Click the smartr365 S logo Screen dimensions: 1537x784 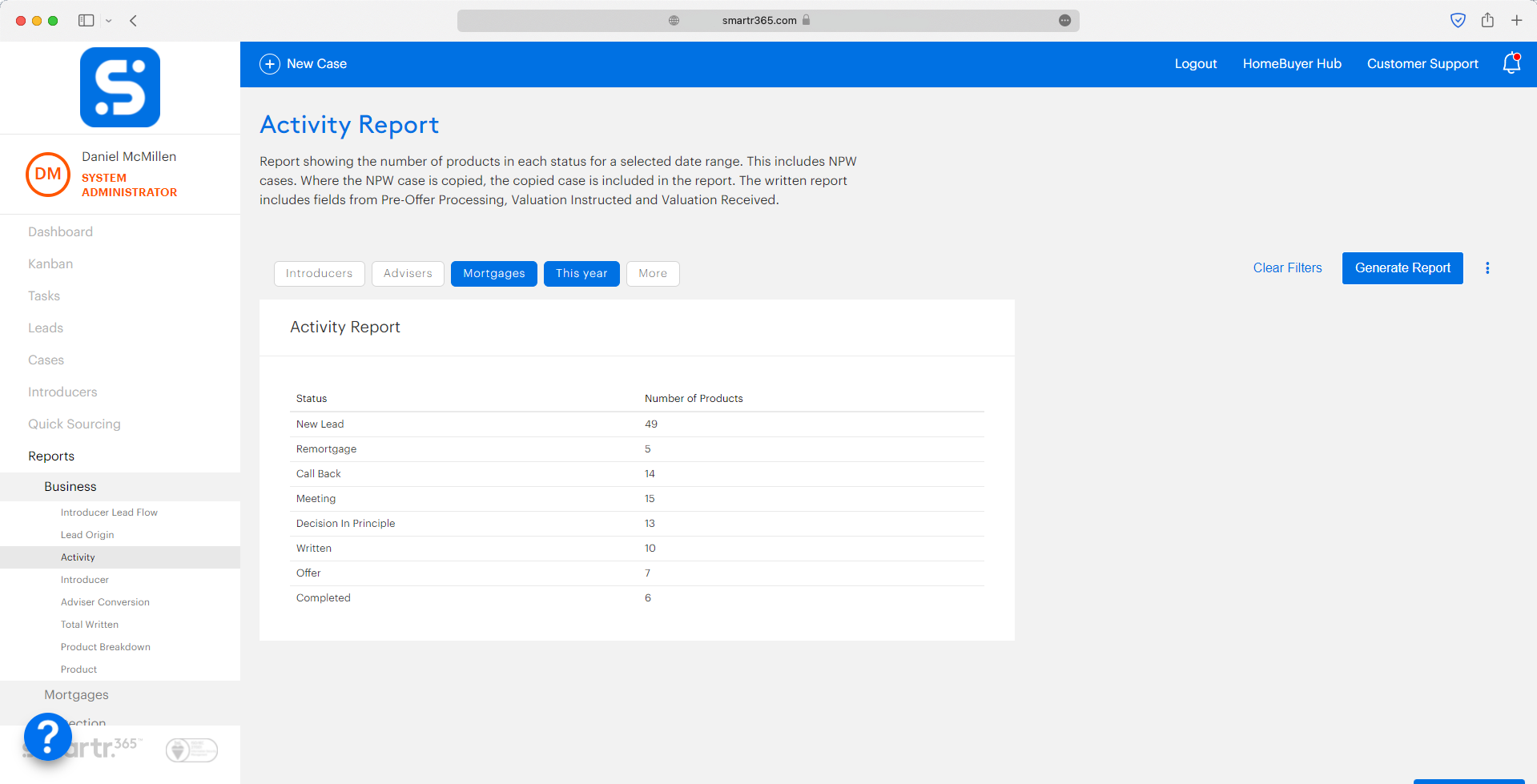click(x=120, y=87)
